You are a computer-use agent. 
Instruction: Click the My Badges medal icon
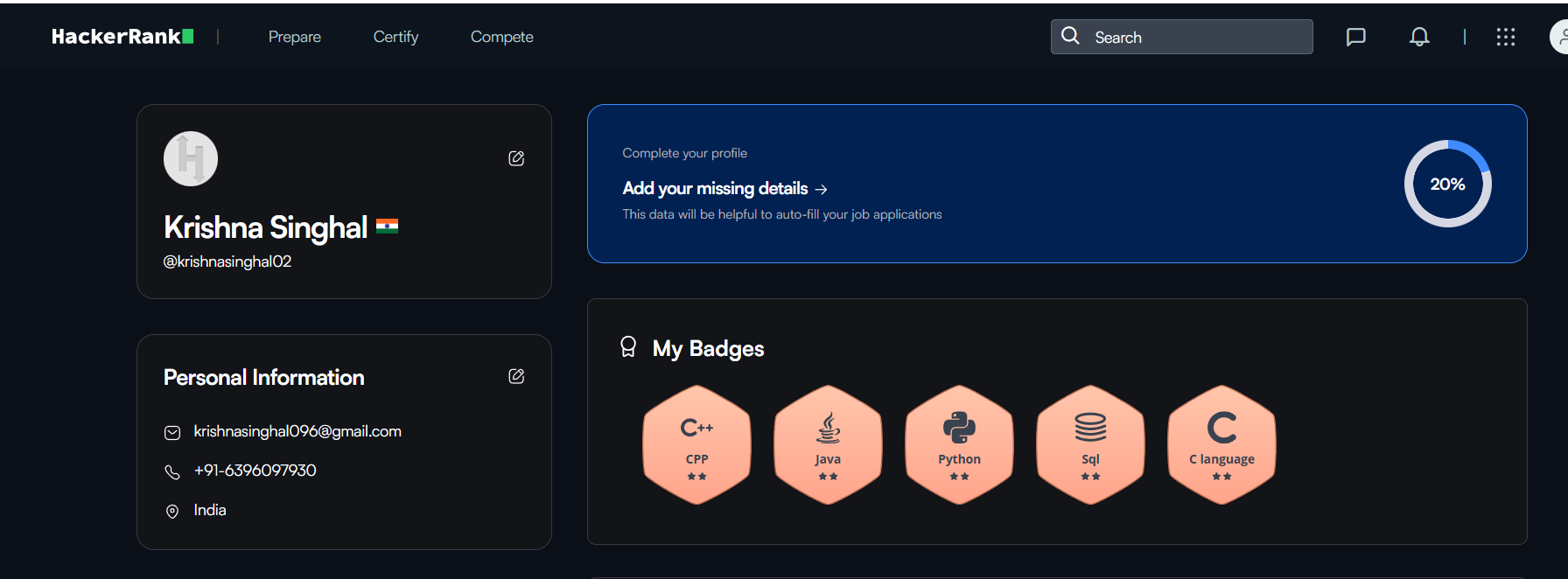(x=627, y=346)
